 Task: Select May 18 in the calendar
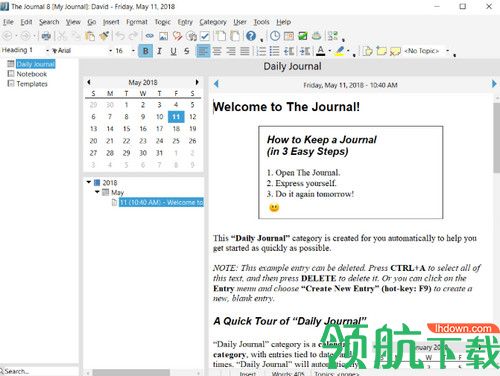tap(176, 129)
